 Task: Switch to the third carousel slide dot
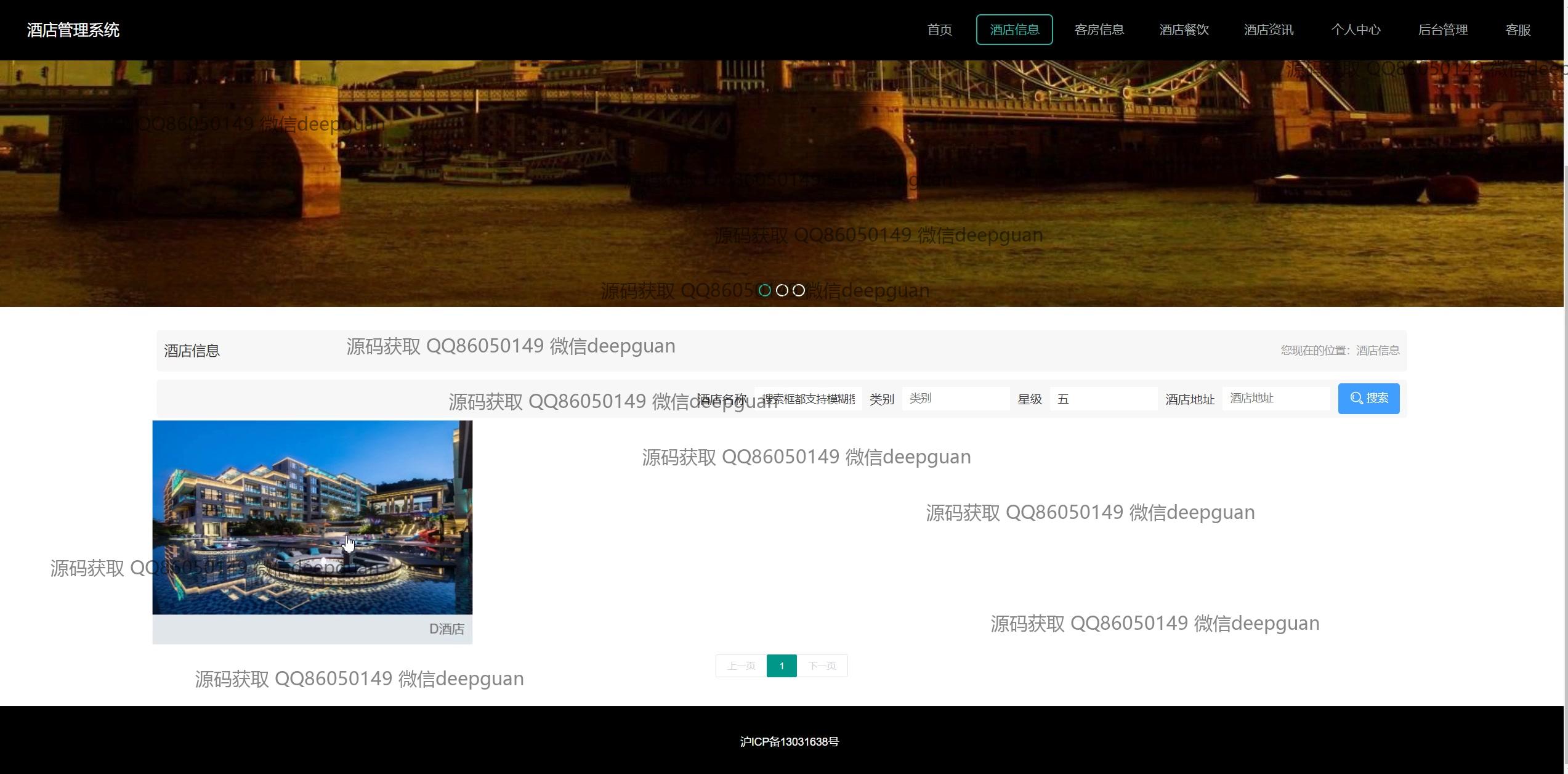pyautogui.click(x=799, y=290)
